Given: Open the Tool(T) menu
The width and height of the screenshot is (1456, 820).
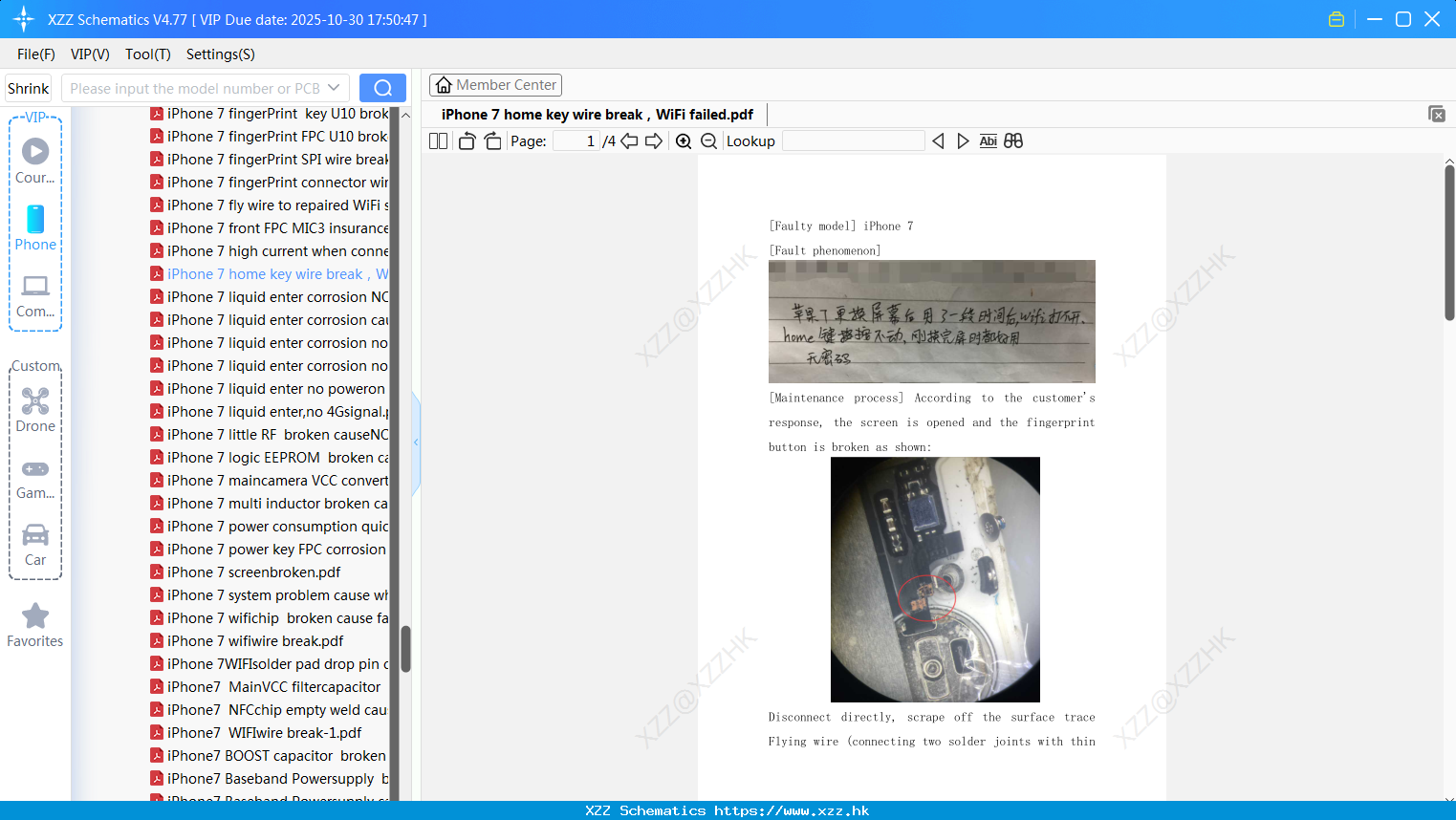Looking at the screenshot, I should 148,54.
